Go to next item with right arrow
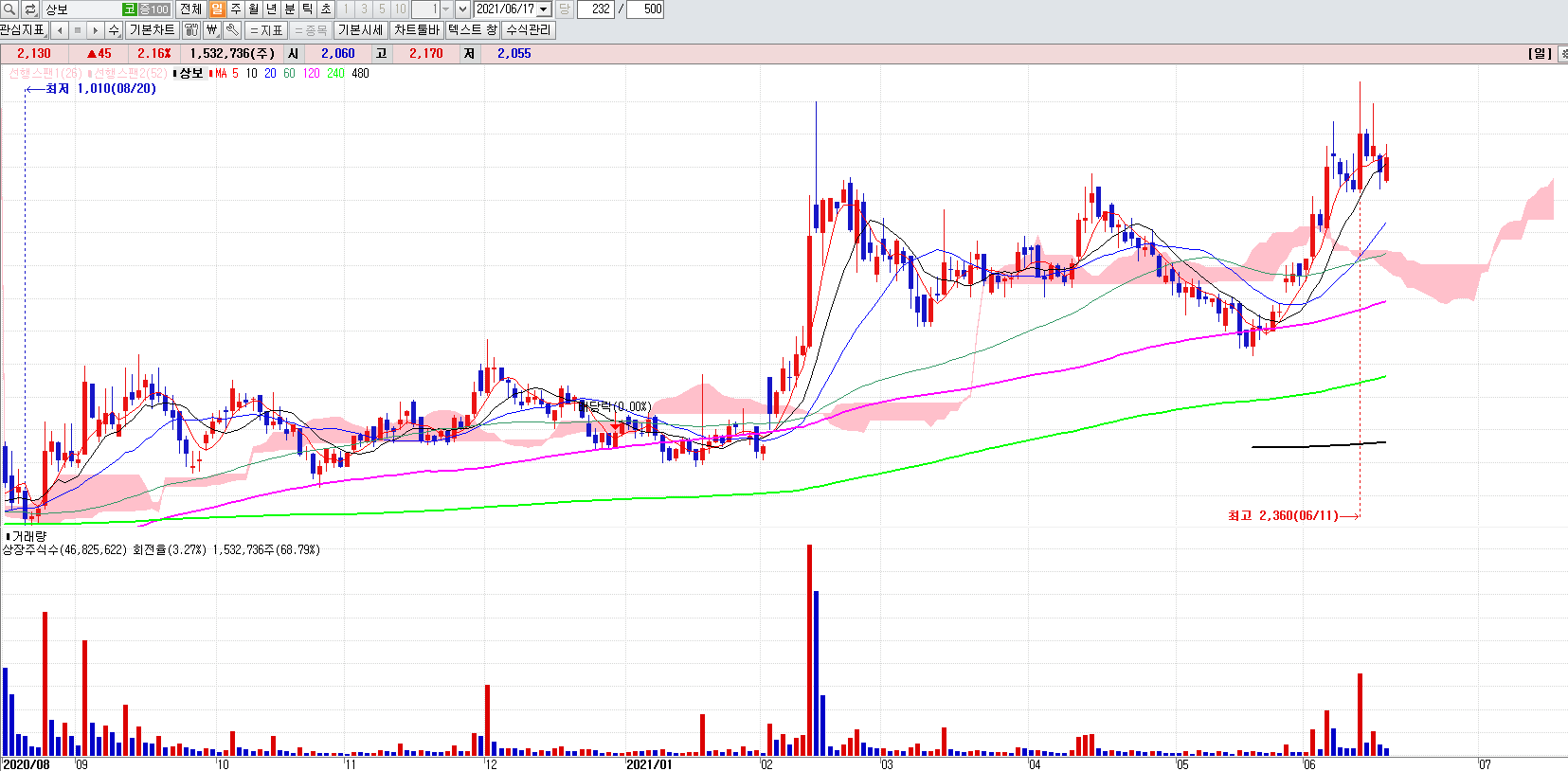The image size is (1568, 771). coord(95,29)
